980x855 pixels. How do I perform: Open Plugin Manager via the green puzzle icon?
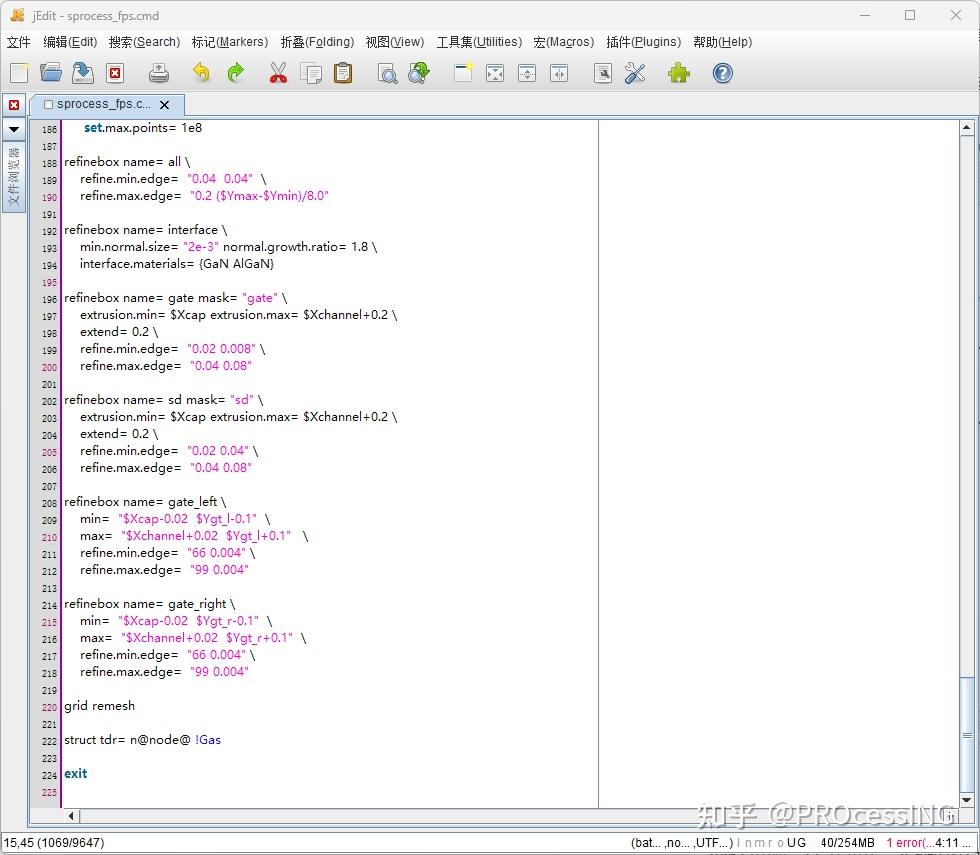679,73
